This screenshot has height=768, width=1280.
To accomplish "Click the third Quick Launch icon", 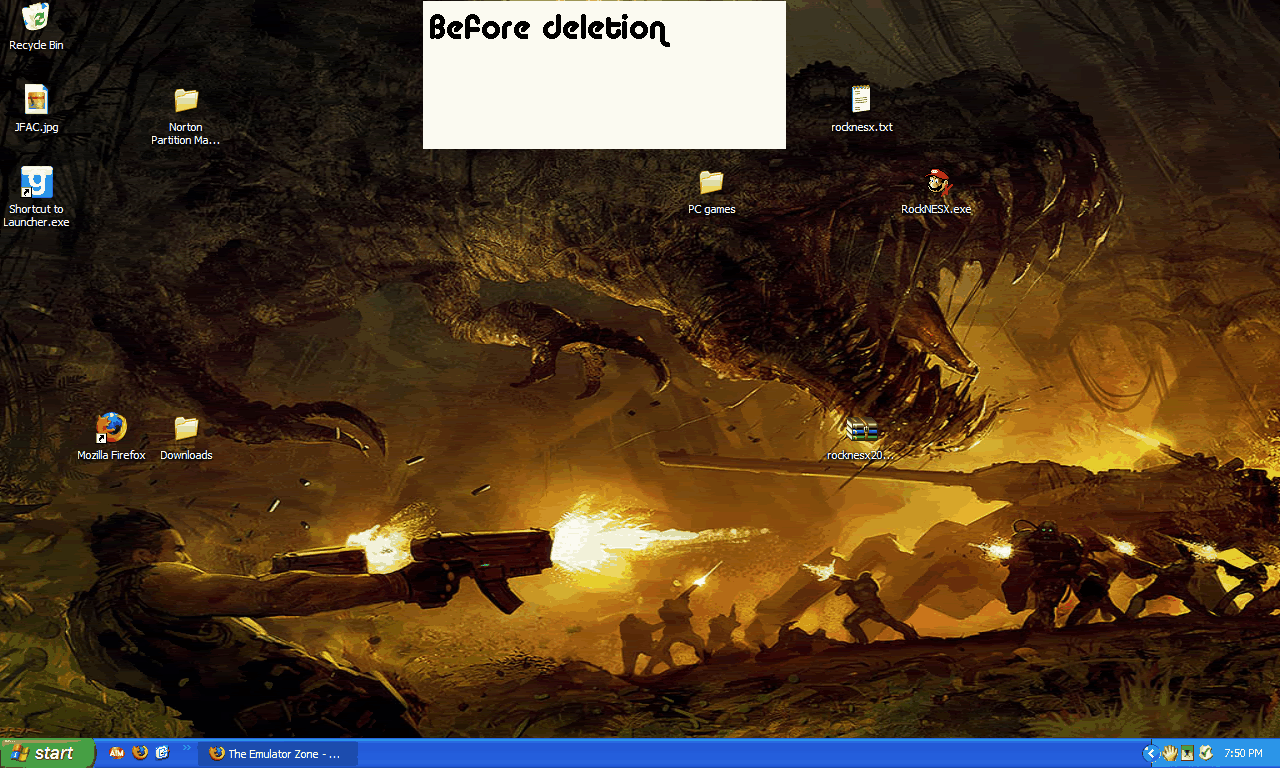I will pos(162,753).
